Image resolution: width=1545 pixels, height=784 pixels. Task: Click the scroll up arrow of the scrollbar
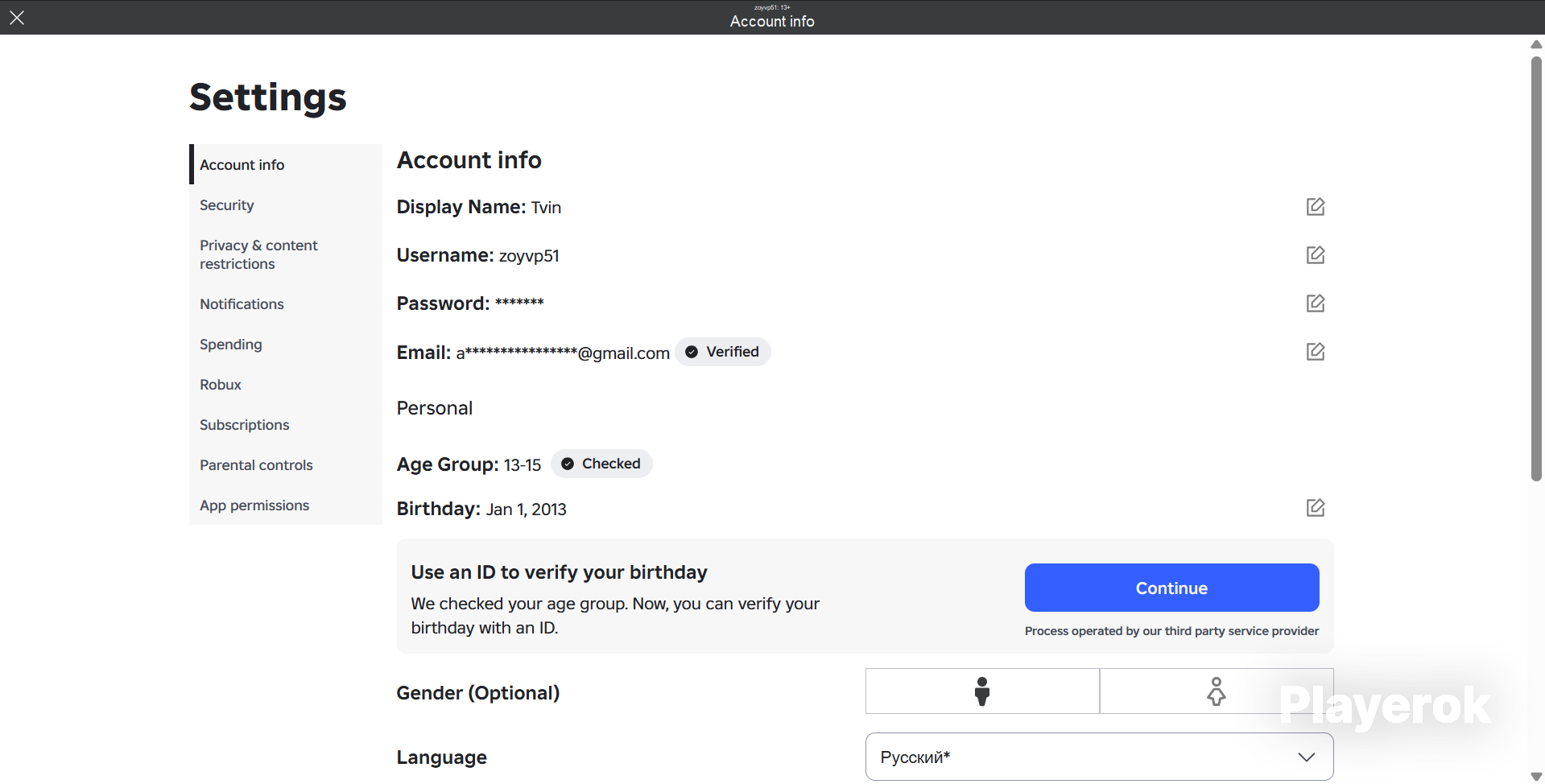(1536, 44)
